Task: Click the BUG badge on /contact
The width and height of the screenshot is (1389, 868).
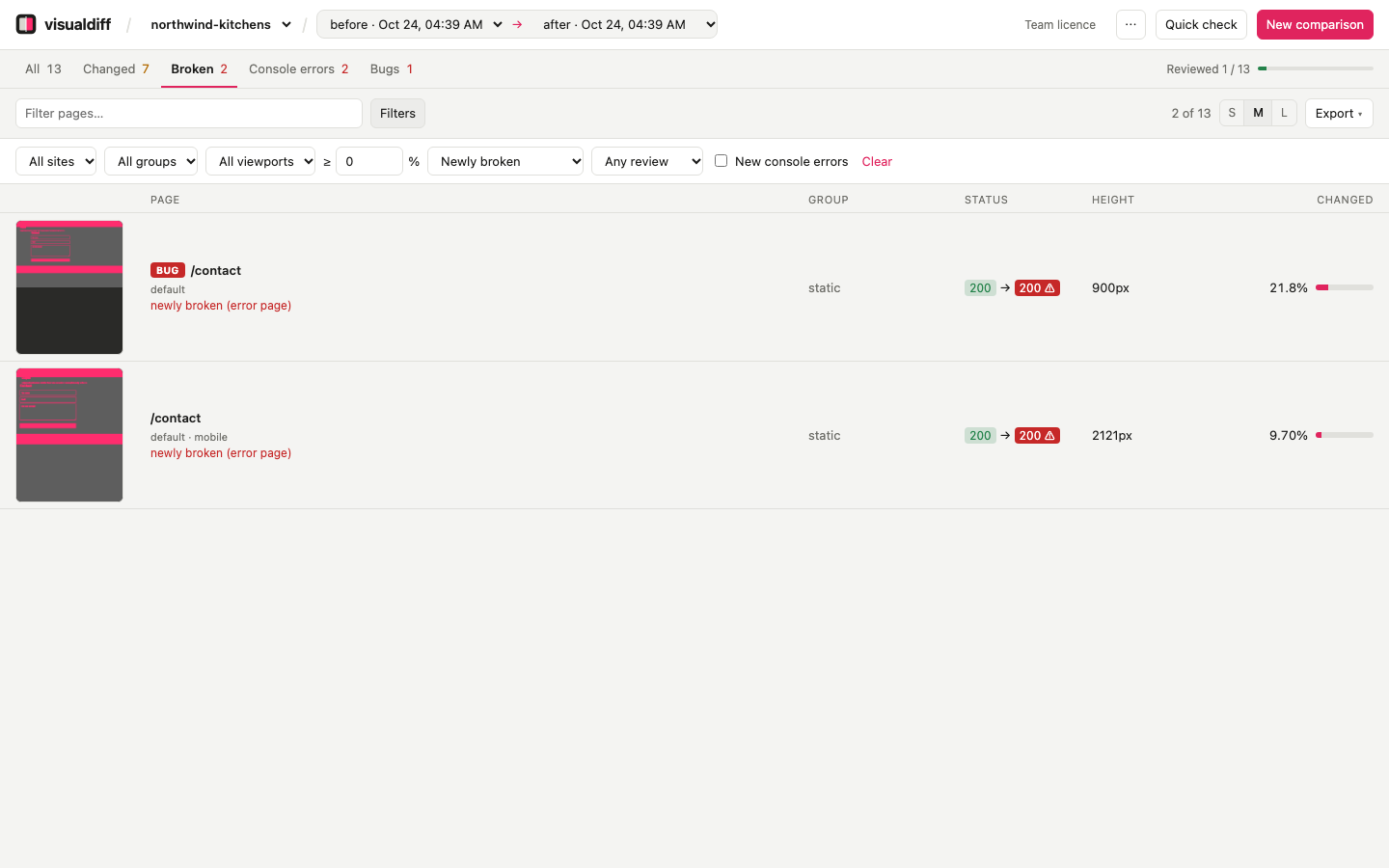Action: tap(167, 270)
